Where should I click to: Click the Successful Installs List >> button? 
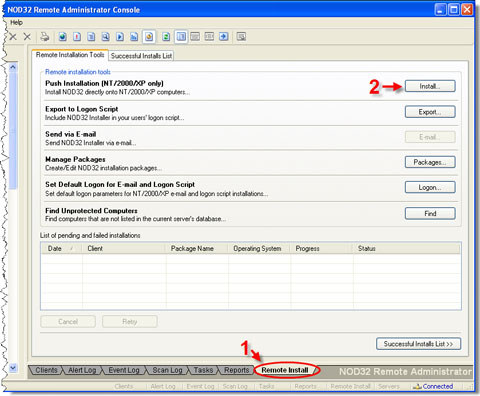(x=418, y=344)
